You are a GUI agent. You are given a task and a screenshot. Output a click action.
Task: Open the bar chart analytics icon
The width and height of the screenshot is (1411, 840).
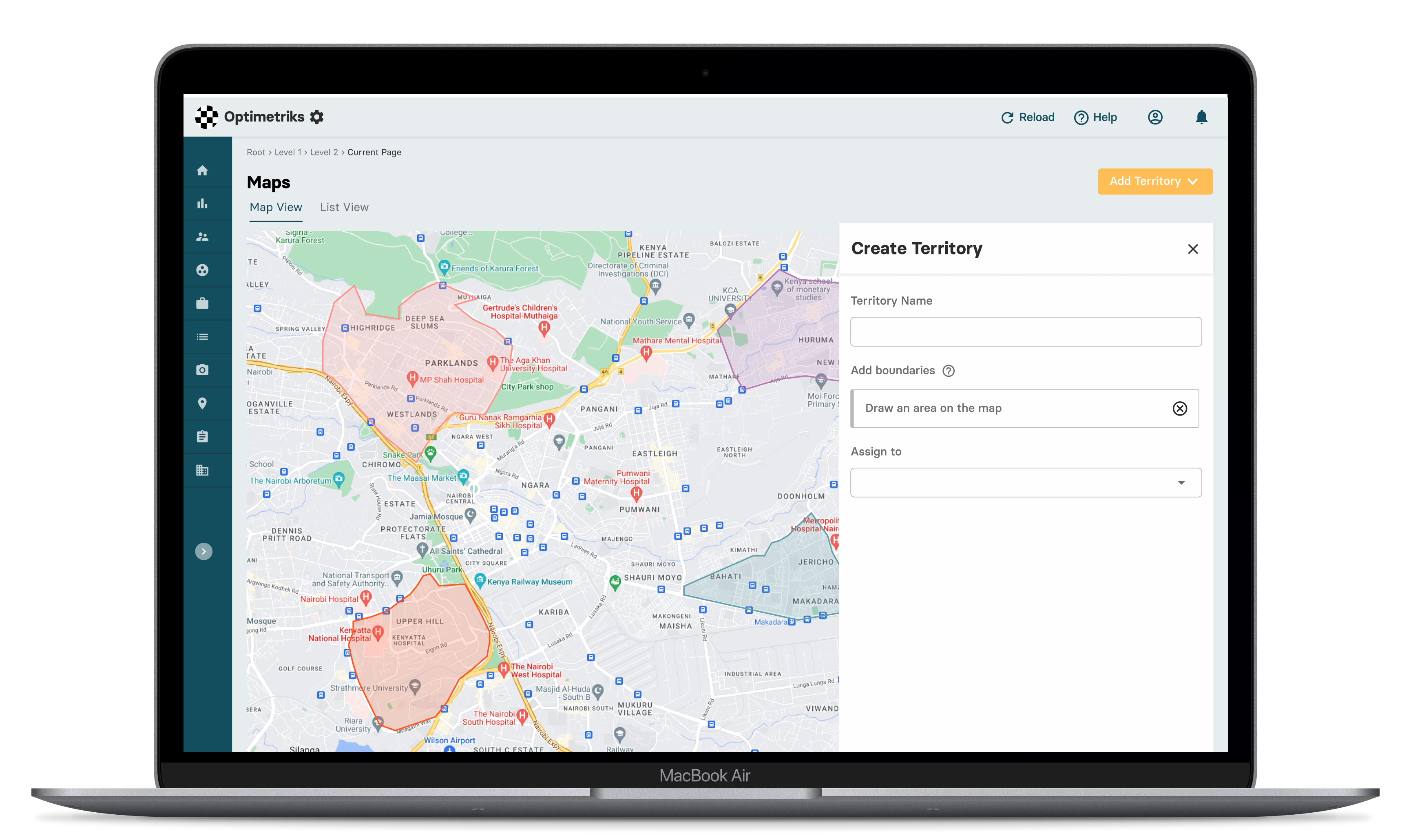pos(202,204)
